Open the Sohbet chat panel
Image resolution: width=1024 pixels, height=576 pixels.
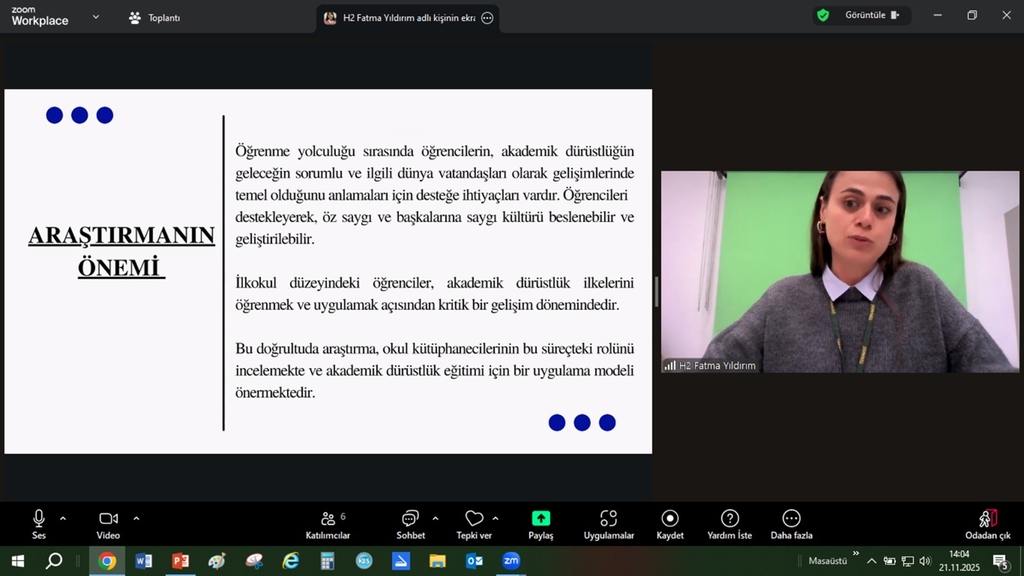click(x=410, y=518)
